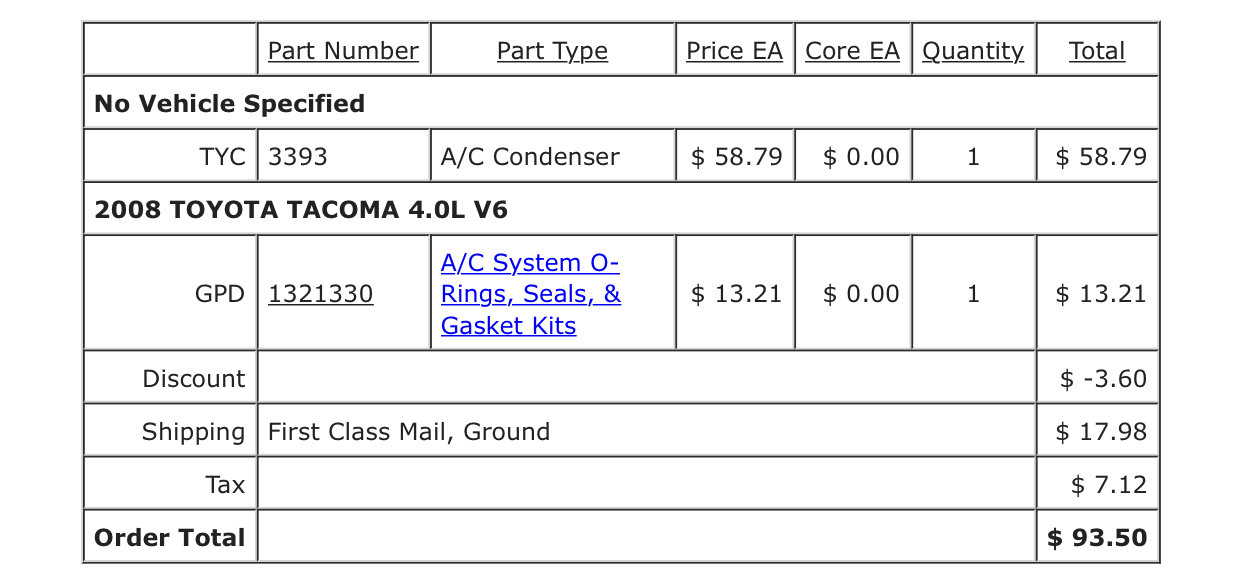Viewport: 1242px width, 584px height.
Task: Open part number 1321330 link
Action: click(321, 294)
